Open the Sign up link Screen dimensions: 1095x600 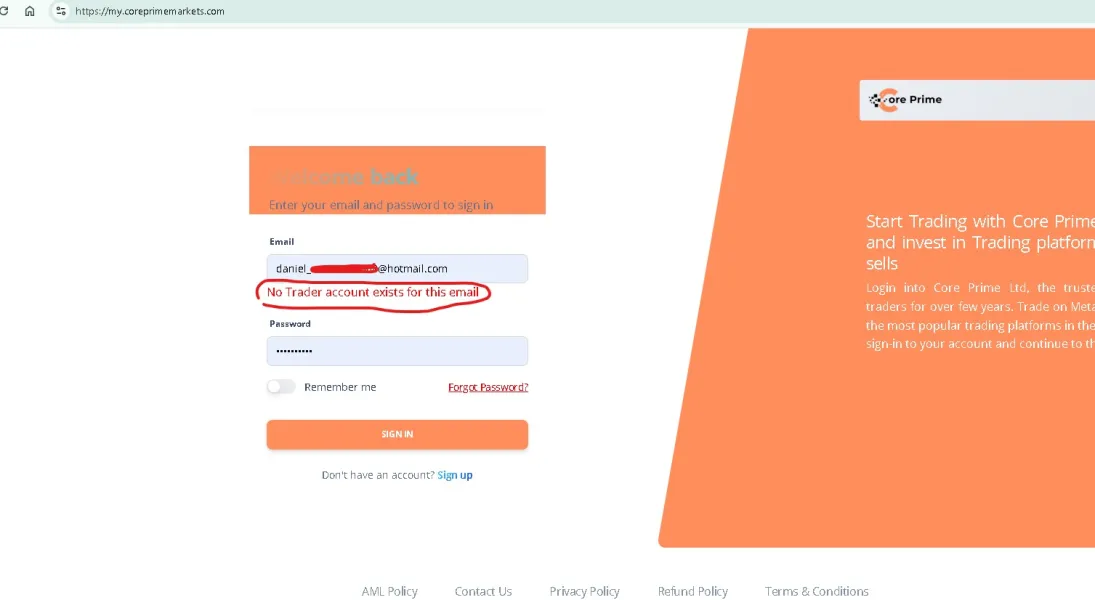pyautogui.click(x=455, y=475)
